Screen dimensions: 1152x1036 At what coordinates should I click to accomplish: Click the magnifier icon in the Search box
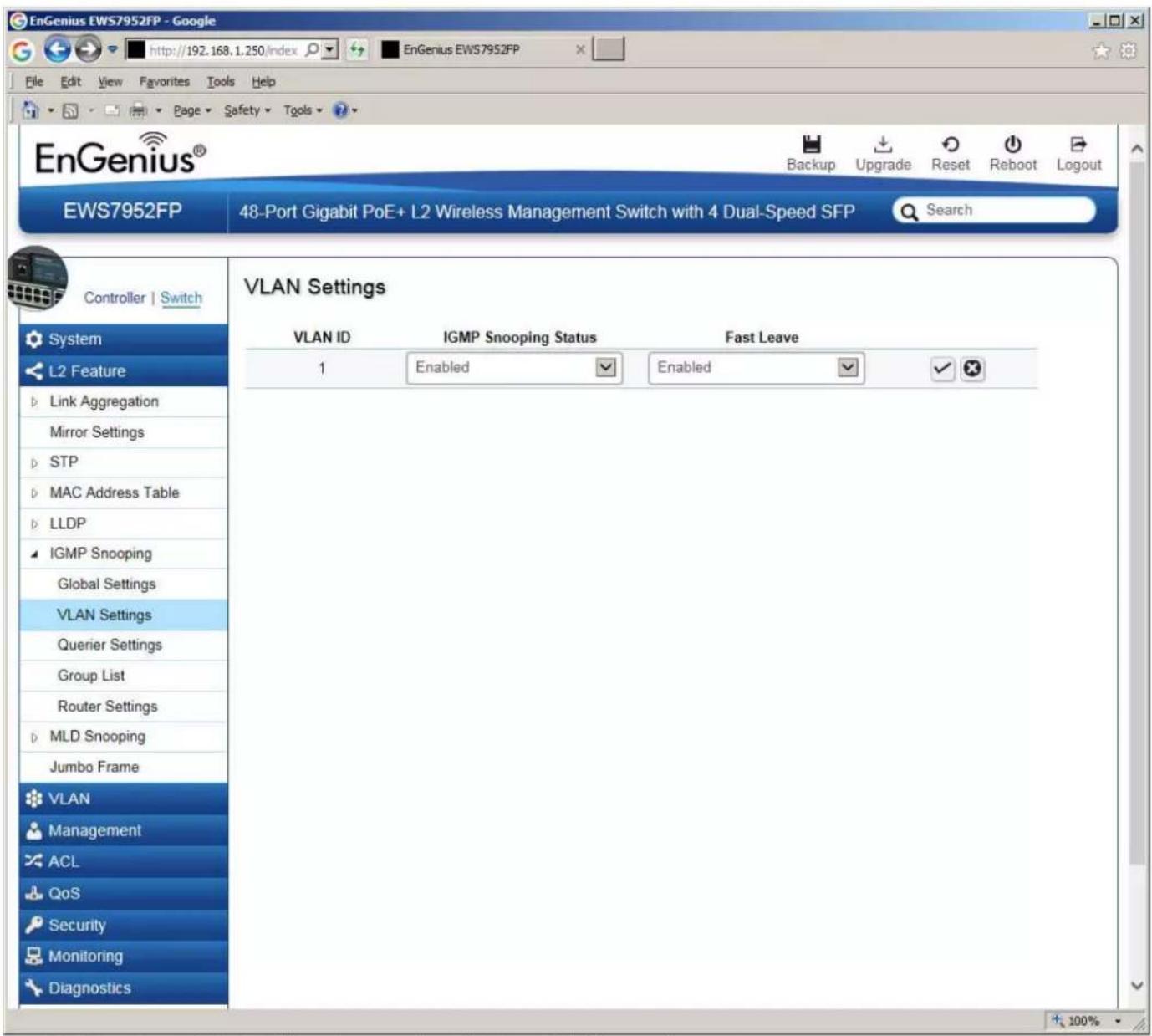click(x=909, y=212)
